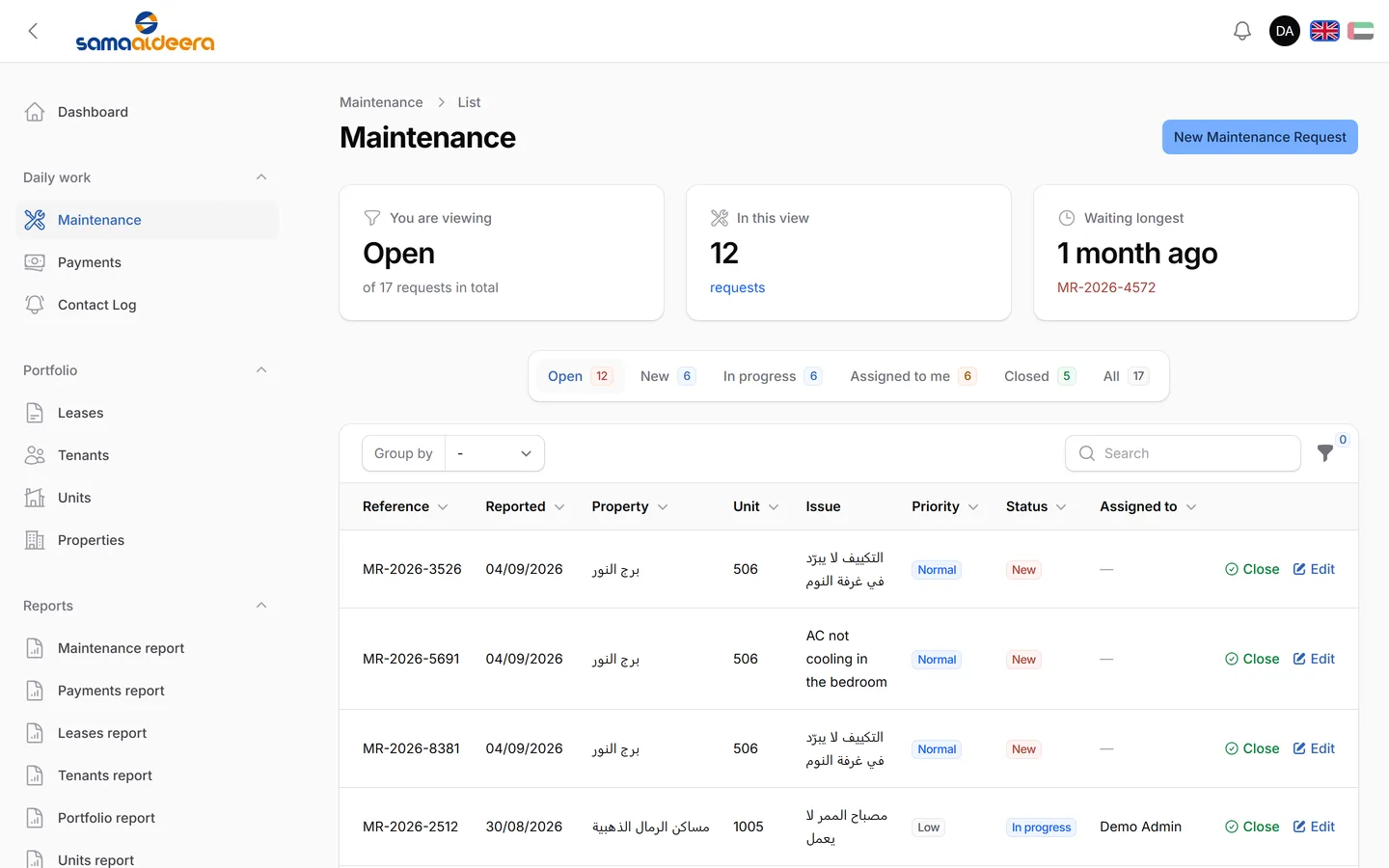Click the Low priority badge
The image size is (1389, 868).
(929, 827)
